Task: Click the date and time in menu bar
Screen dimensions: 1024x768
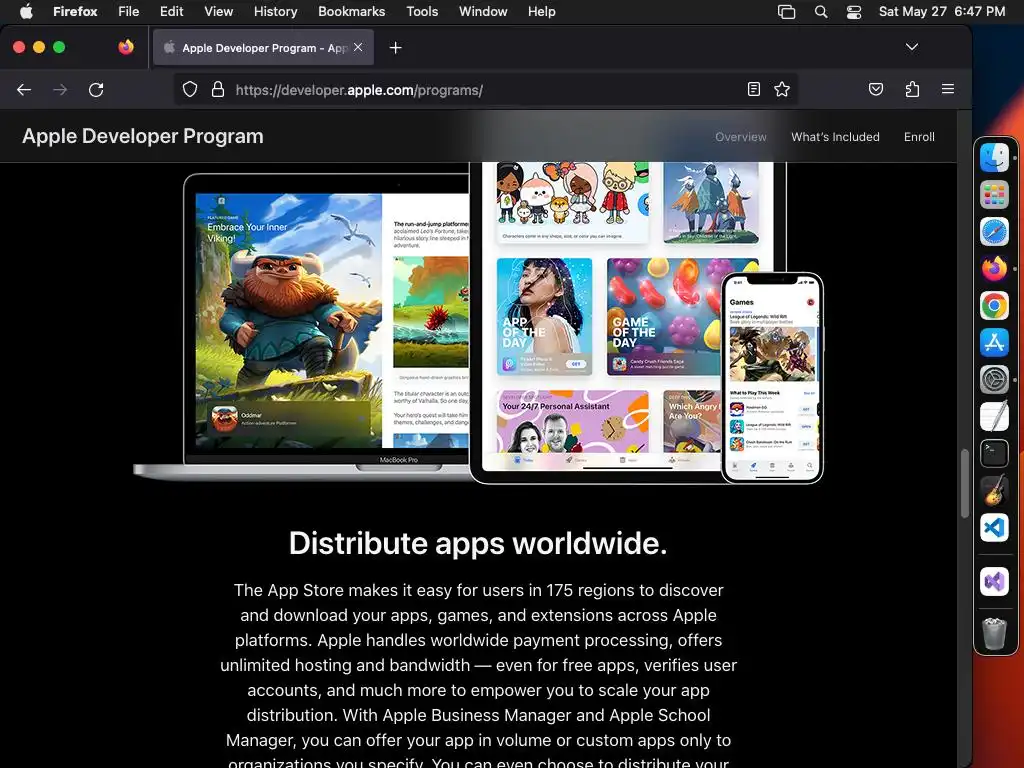Action: (942, 11)
